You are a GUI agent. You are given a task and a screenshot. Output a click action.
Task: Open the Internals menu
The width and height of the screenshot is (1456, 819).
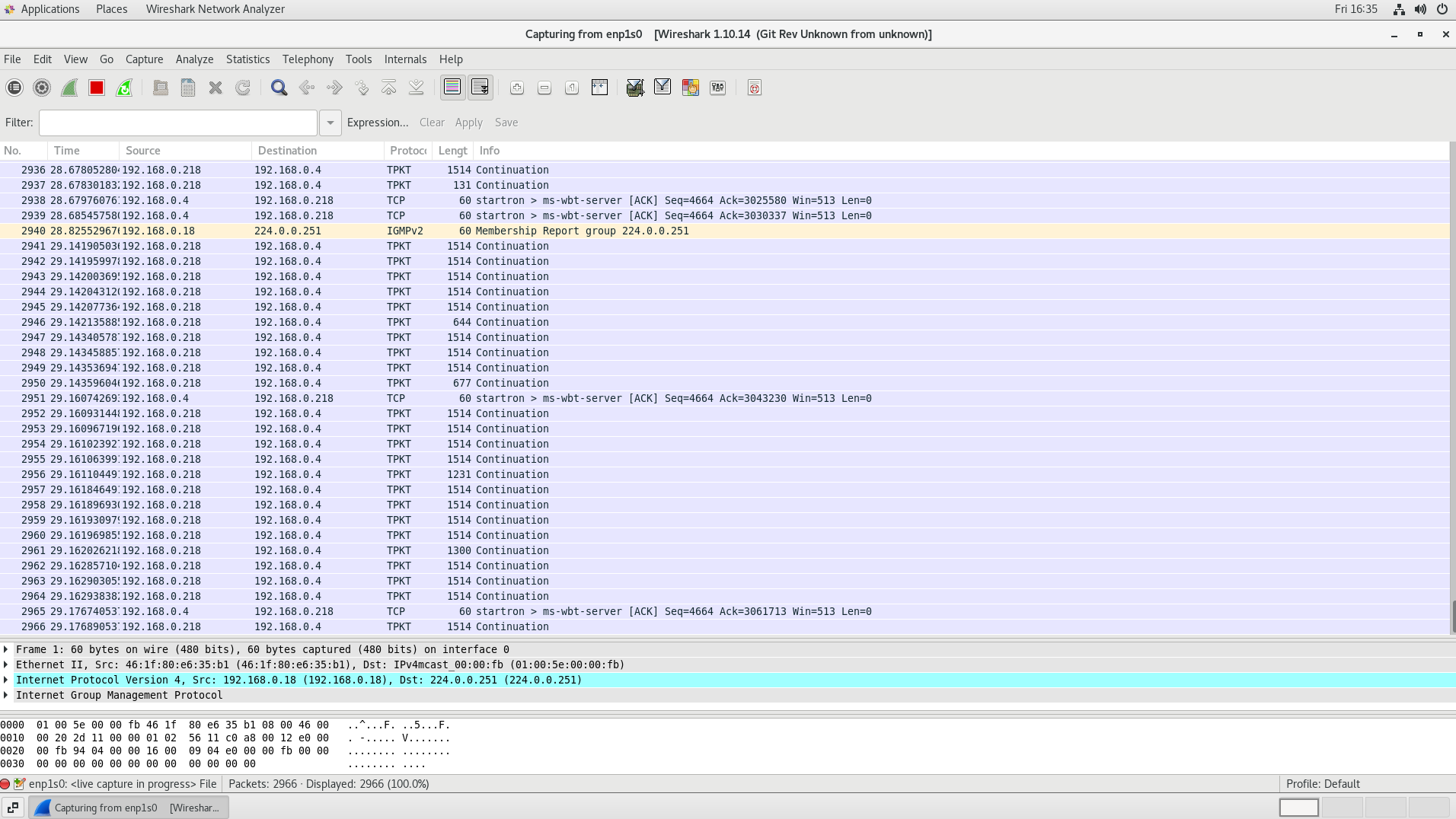pos(406,59)
